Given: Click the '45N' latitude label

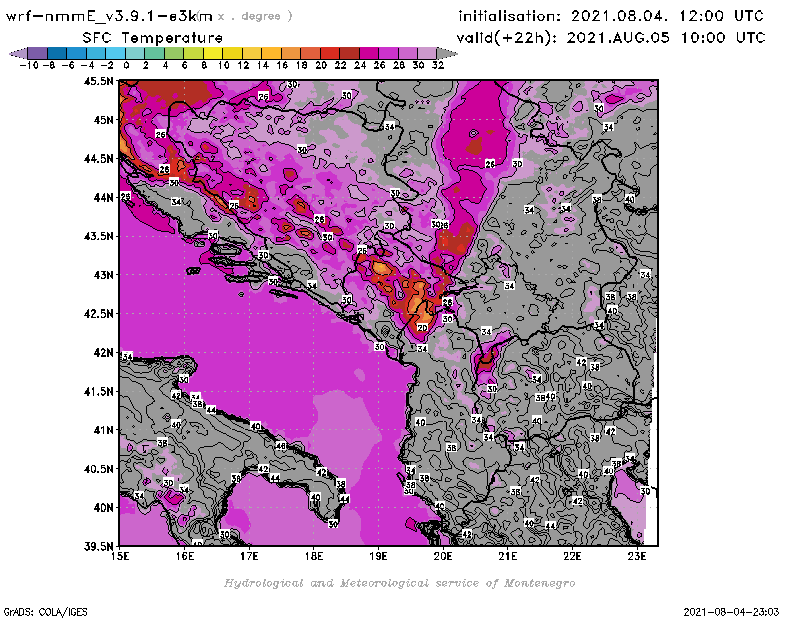Looking at the screenshot, I should coord(103,120).
